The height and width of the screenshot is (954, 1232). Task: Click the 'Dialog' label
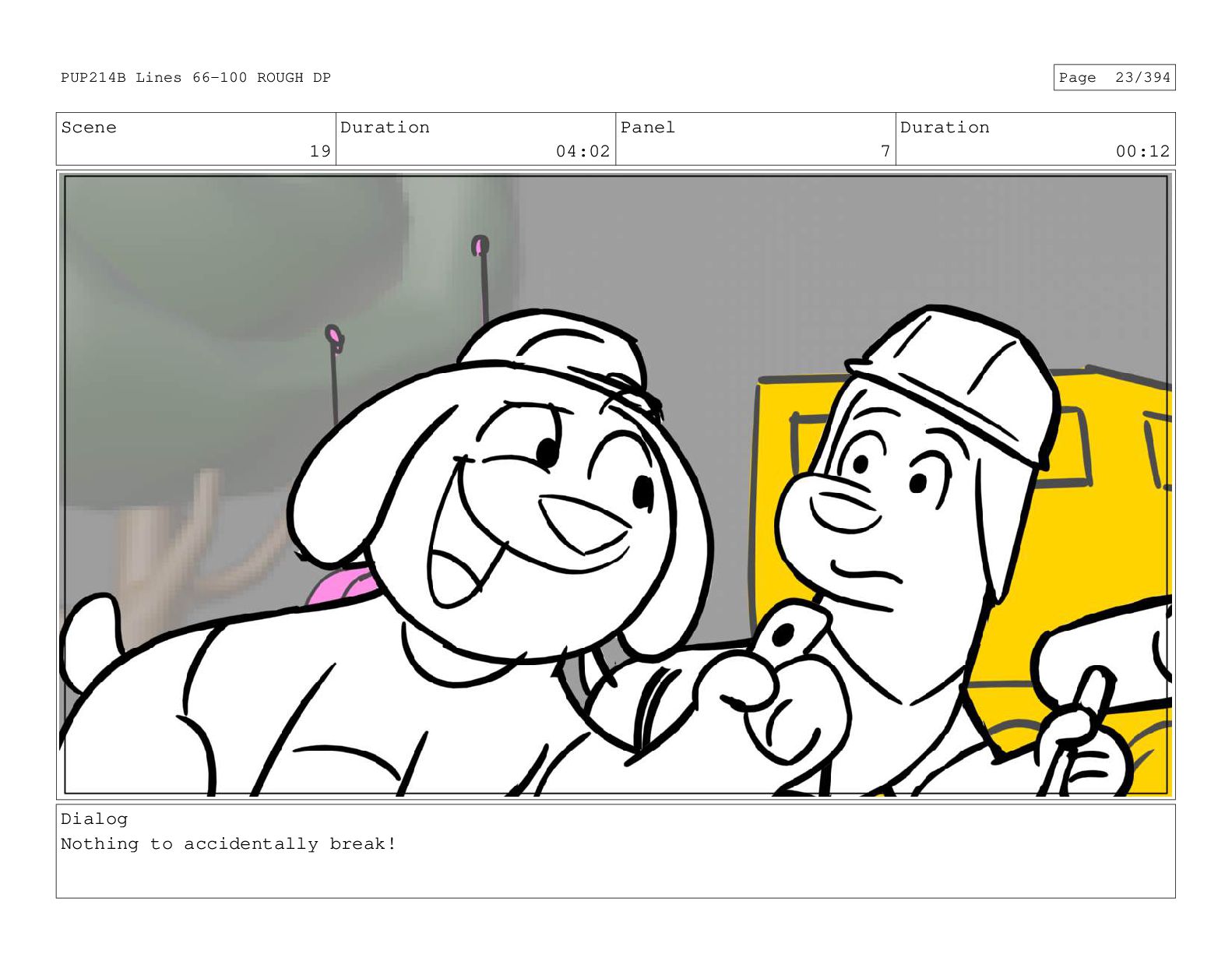(x=94, y=819)
